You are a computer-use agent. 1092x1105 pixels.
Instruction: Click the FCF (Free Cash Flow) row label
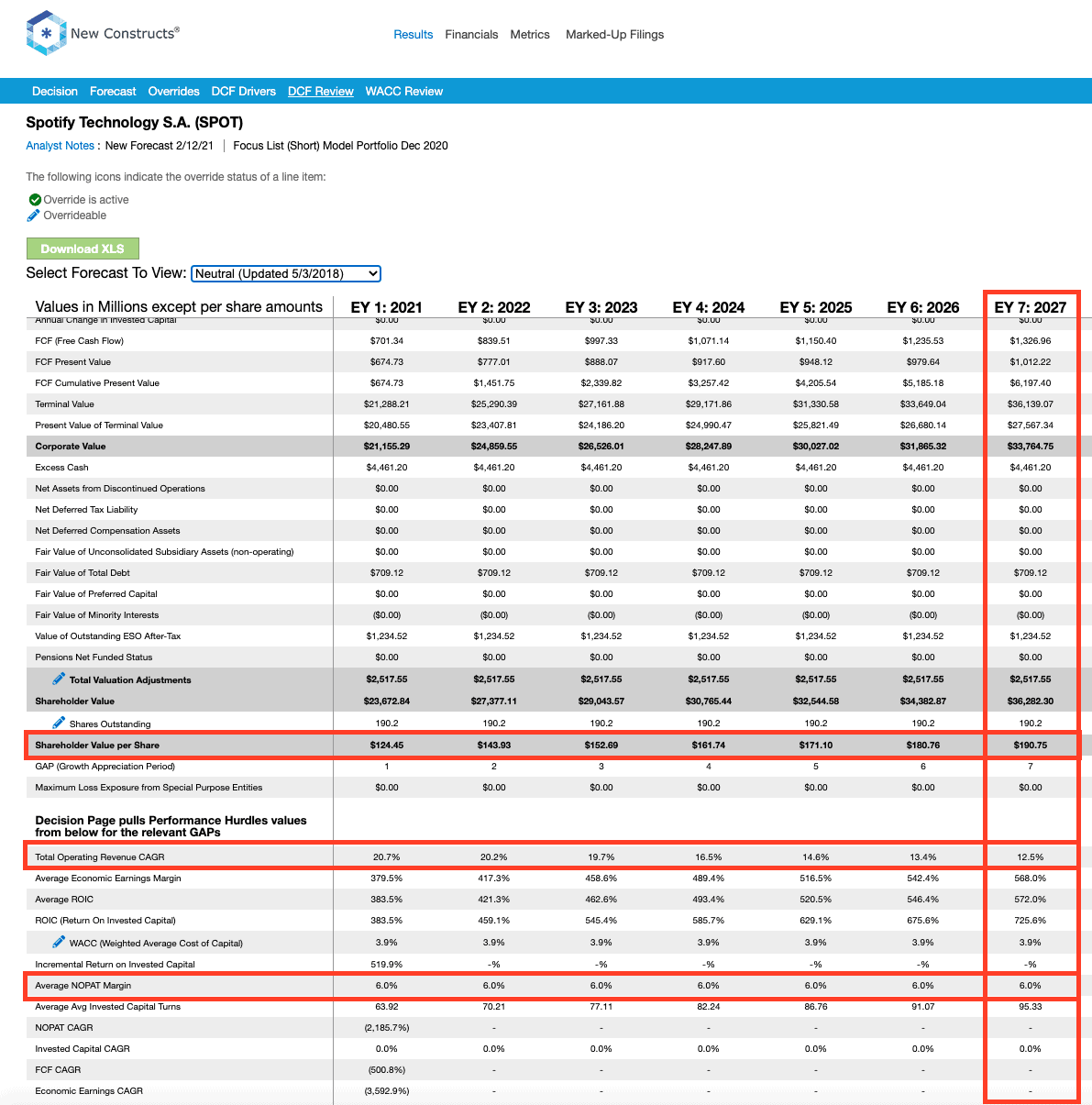click(x=80, y=341)
